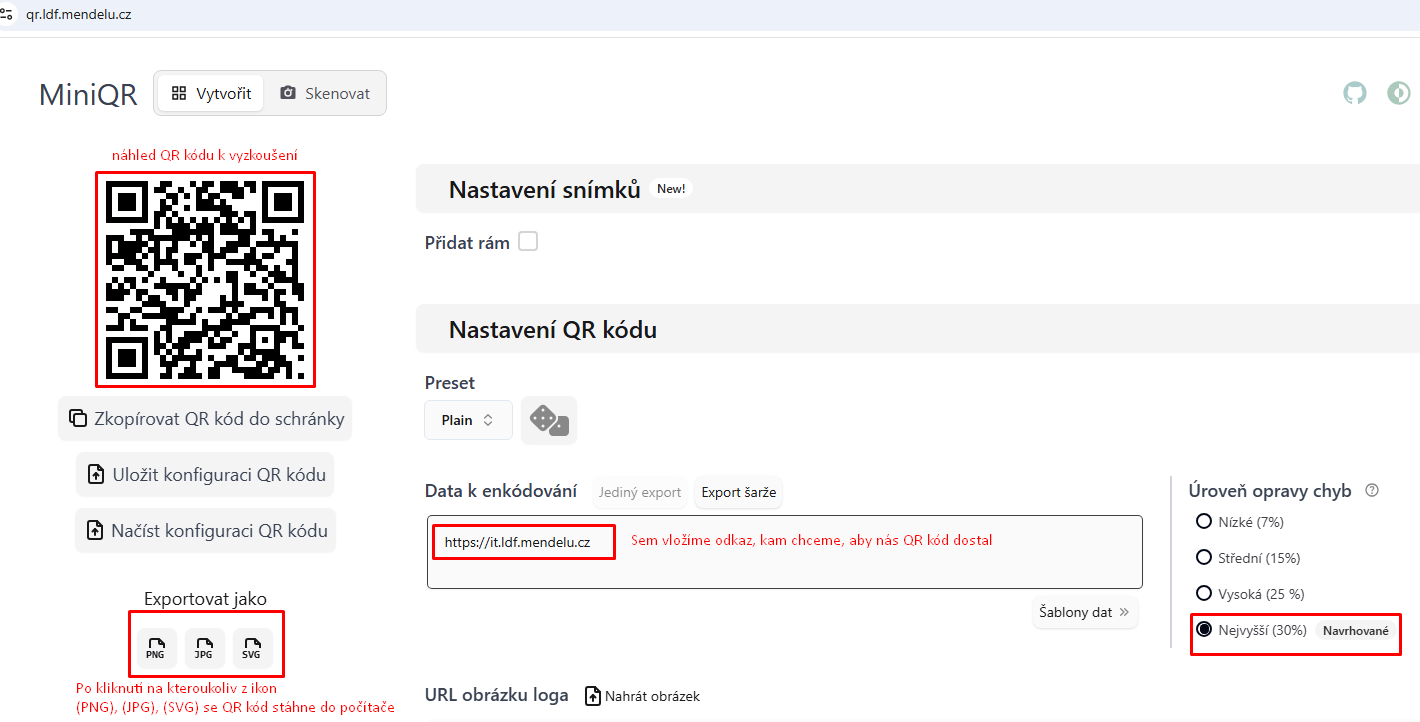Switch to the Skenovat tab
The image size is (1420, 722).
tap(325, 93)
